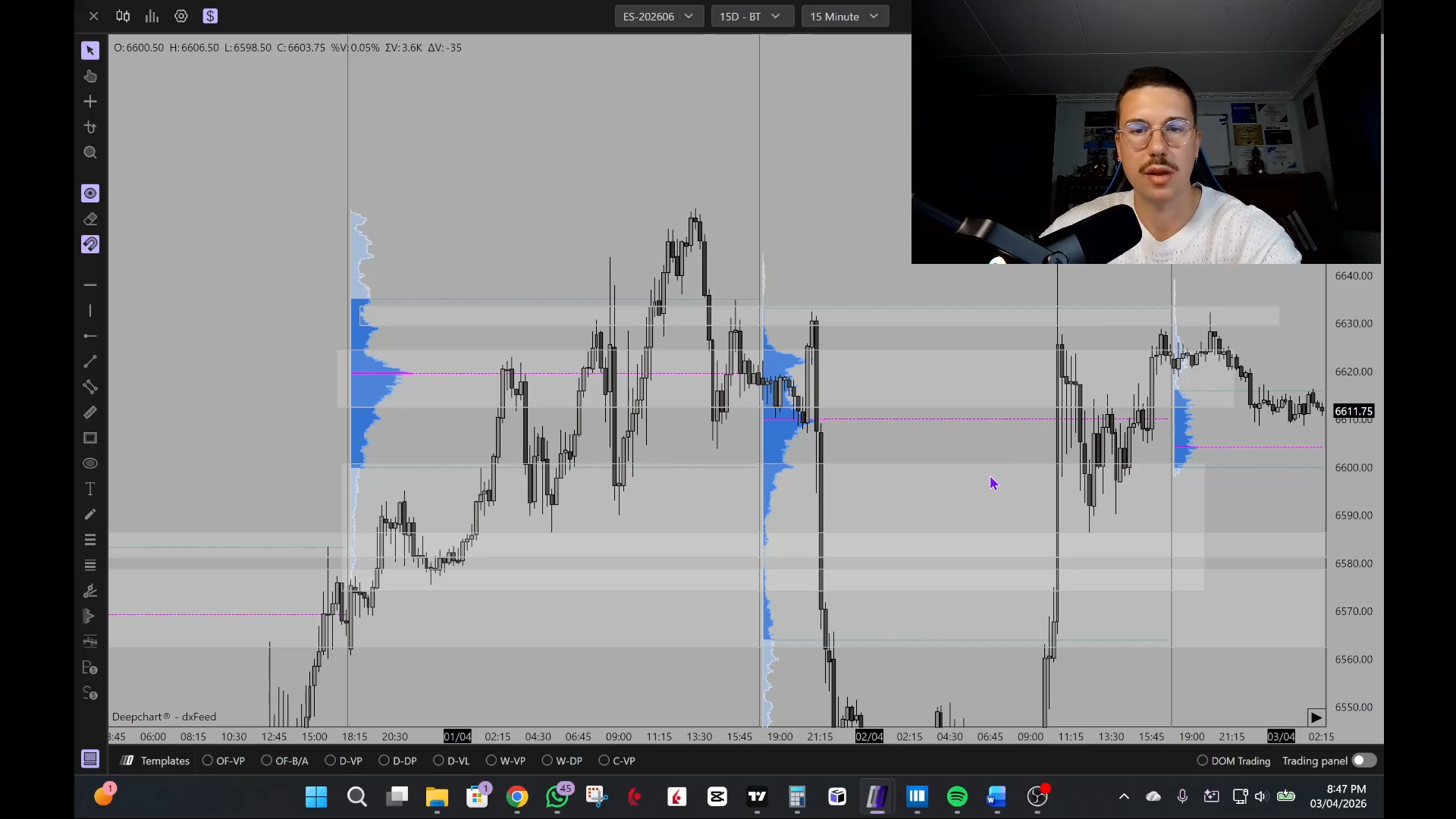Click the panel layout icon at bottom left
Image resolution: width=1456 pixels, height=819 pixels.
[x=90, y=759]
